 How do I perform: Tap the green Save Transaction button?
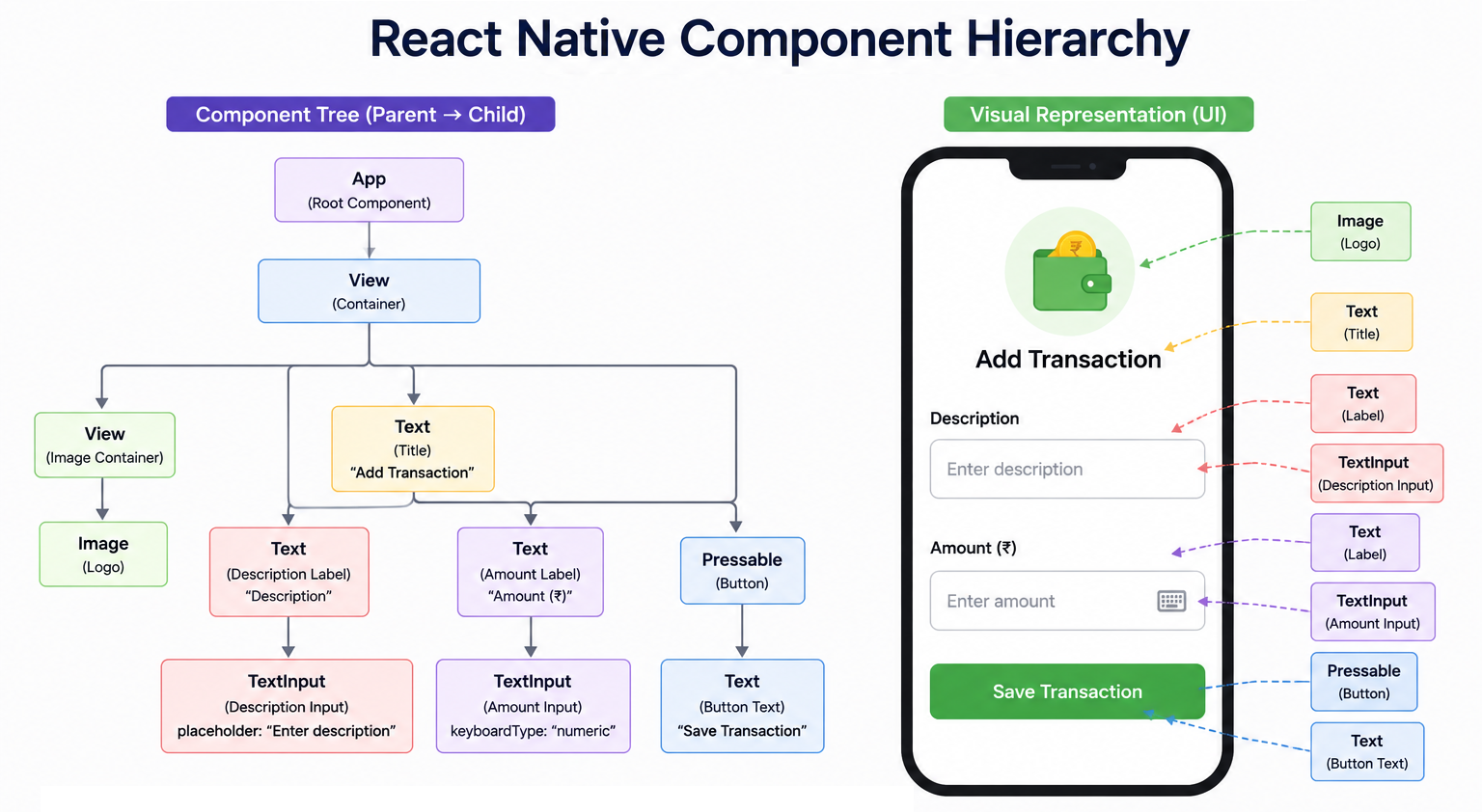coord(1067,691)
